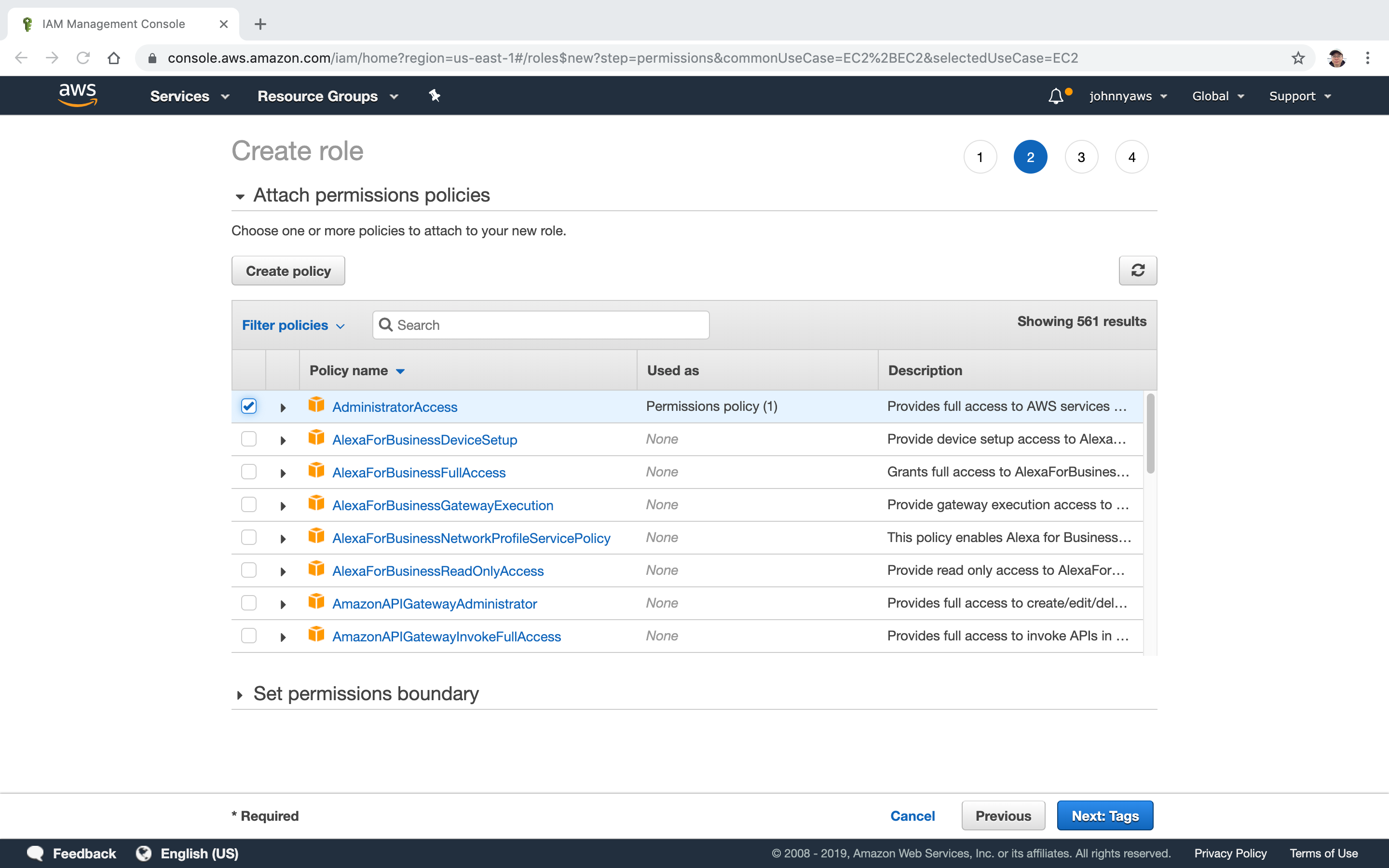
Task: Open johnnyaws account dropdown
Action: [1129, 96]
